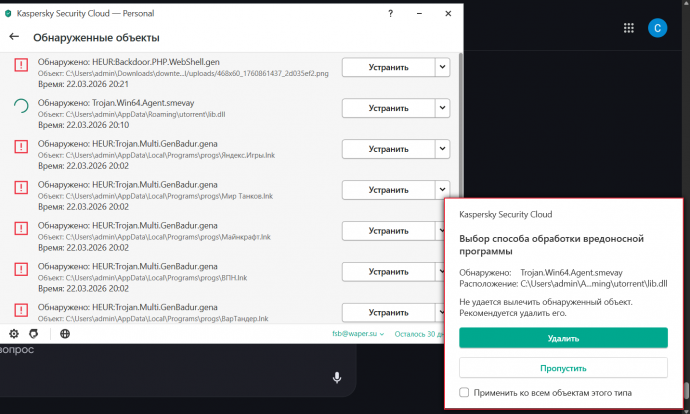Image resolution: width=690 pixels, height=414 pixels.
Task: Click the alert icon for the Яндекс.Игры.lnk threat
Action: pos(20,148)
